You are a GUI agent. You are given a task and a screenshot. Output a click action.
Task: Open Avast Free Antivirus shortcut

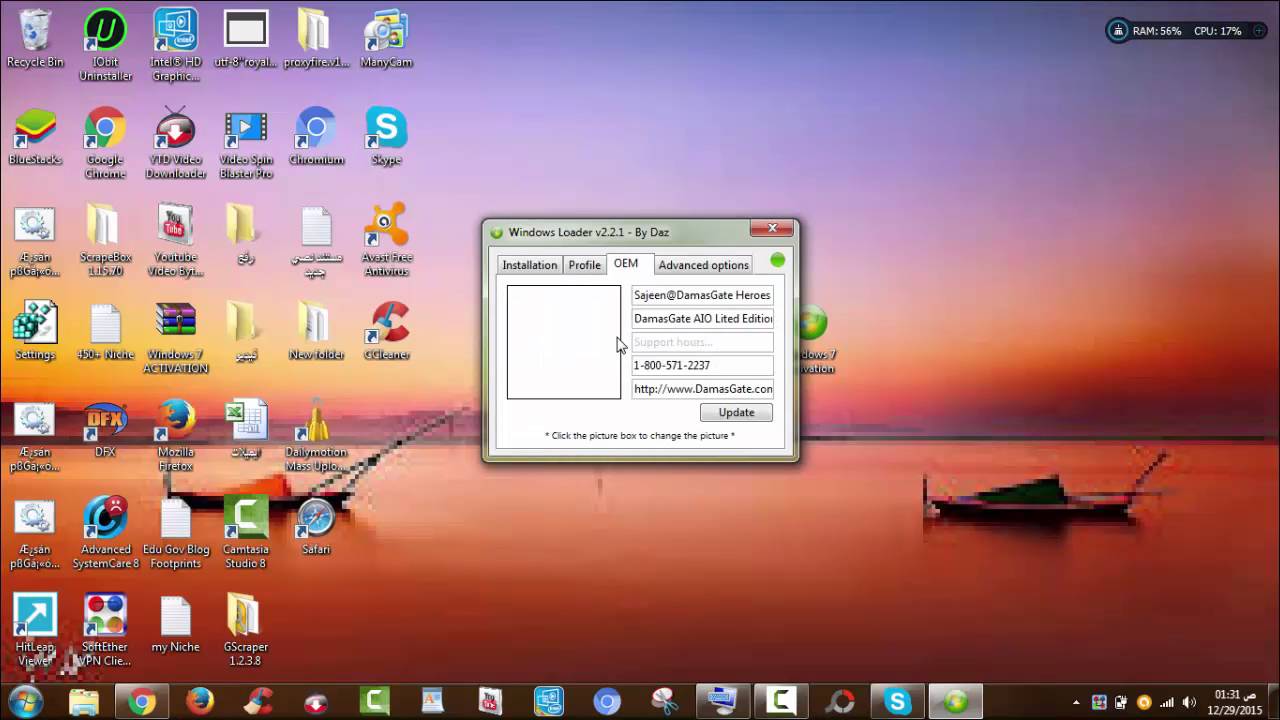coord(386,240)
